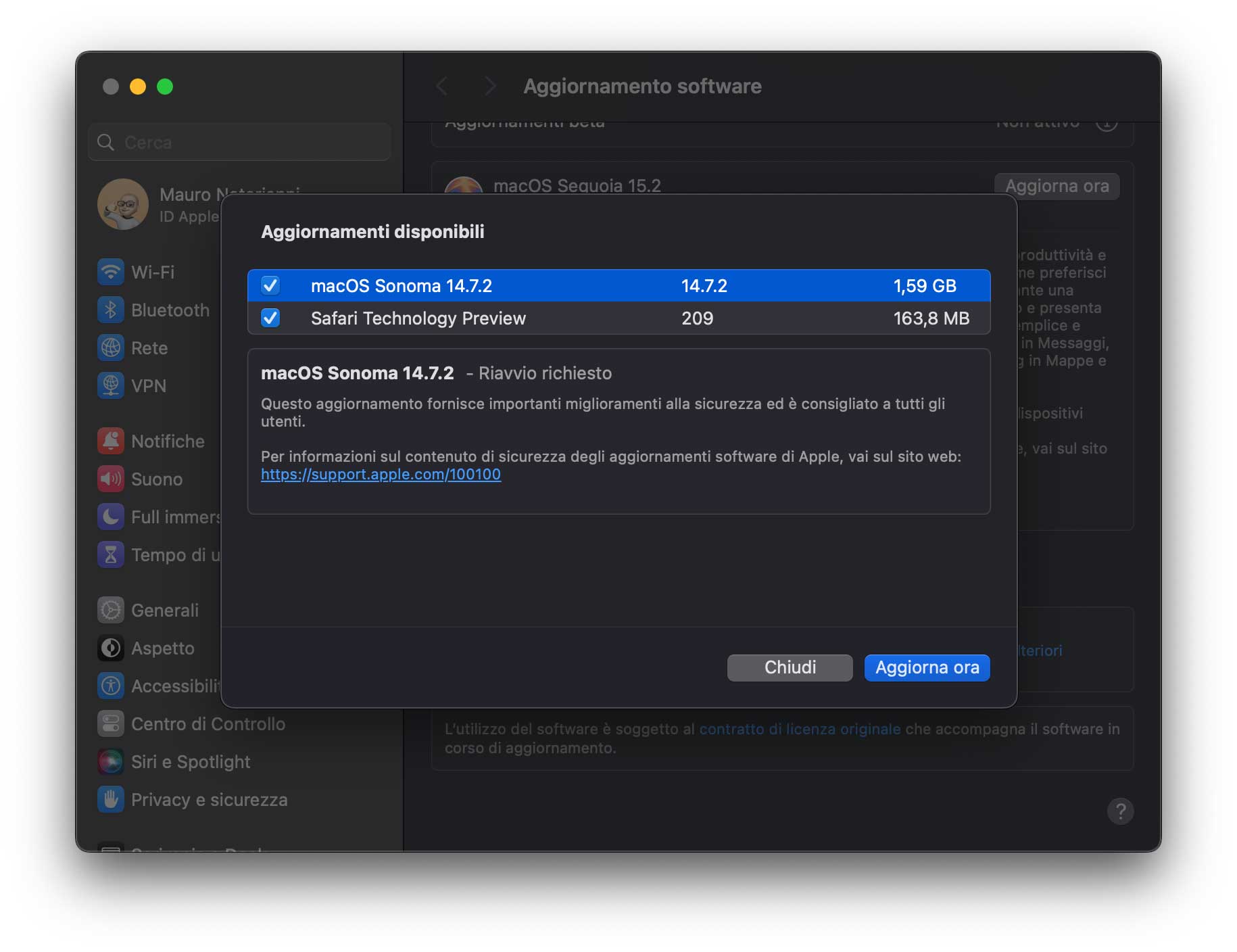Select Generali in the sidebar

[x=164, y=609]
